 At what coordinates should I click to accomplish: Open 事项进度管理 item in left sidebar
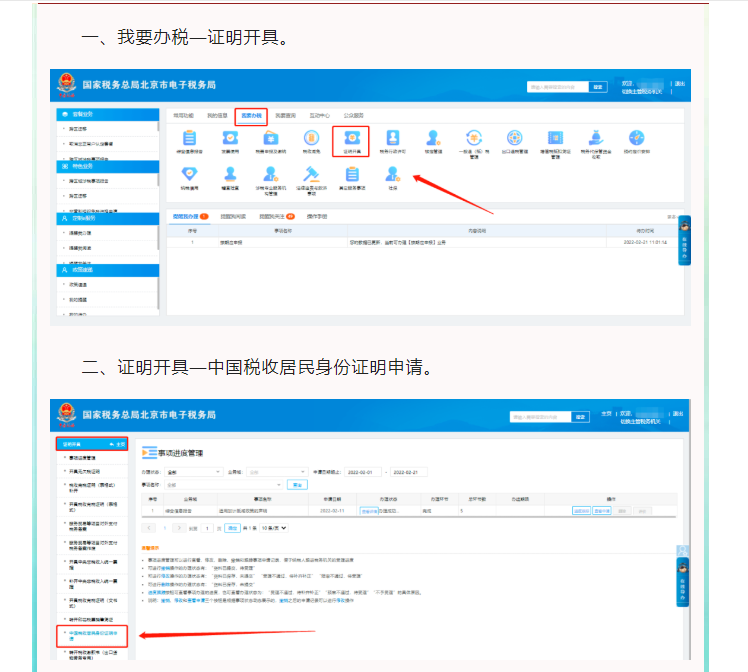click(x=83, y=458)
